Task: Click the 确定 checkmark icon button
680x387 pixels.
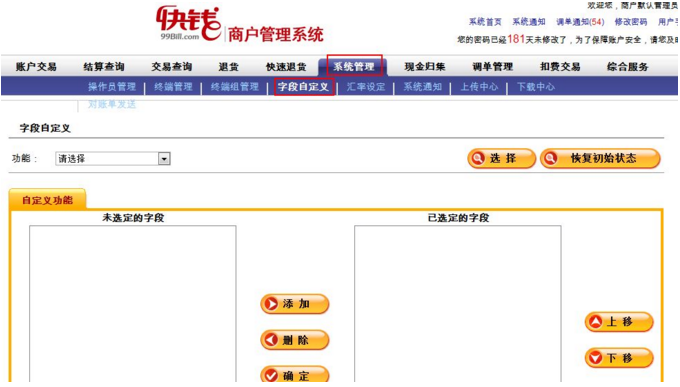Action: point(295,375)
